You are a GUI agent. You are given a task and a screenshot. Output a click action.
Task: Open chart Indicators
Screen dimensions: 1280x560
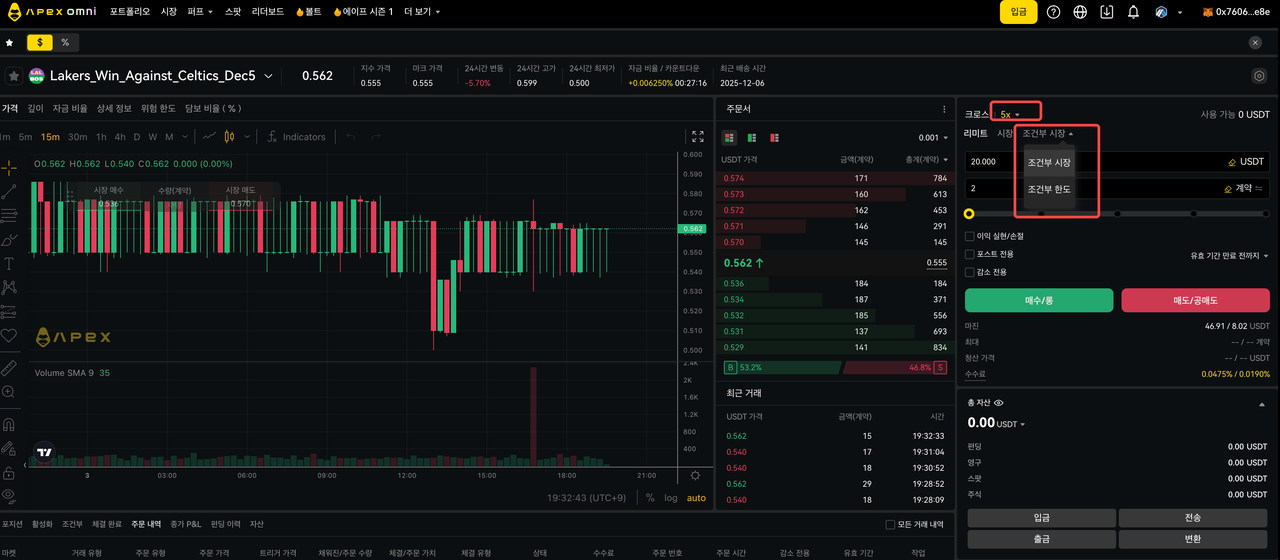296,137
